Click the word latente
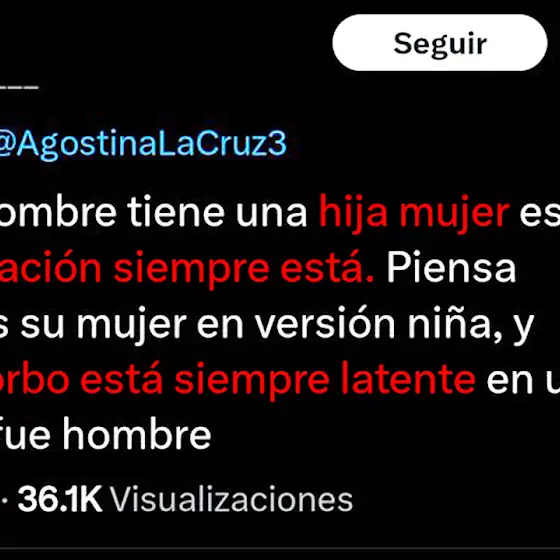The height and width of the screenshot is (560, 560). (408, 380)
